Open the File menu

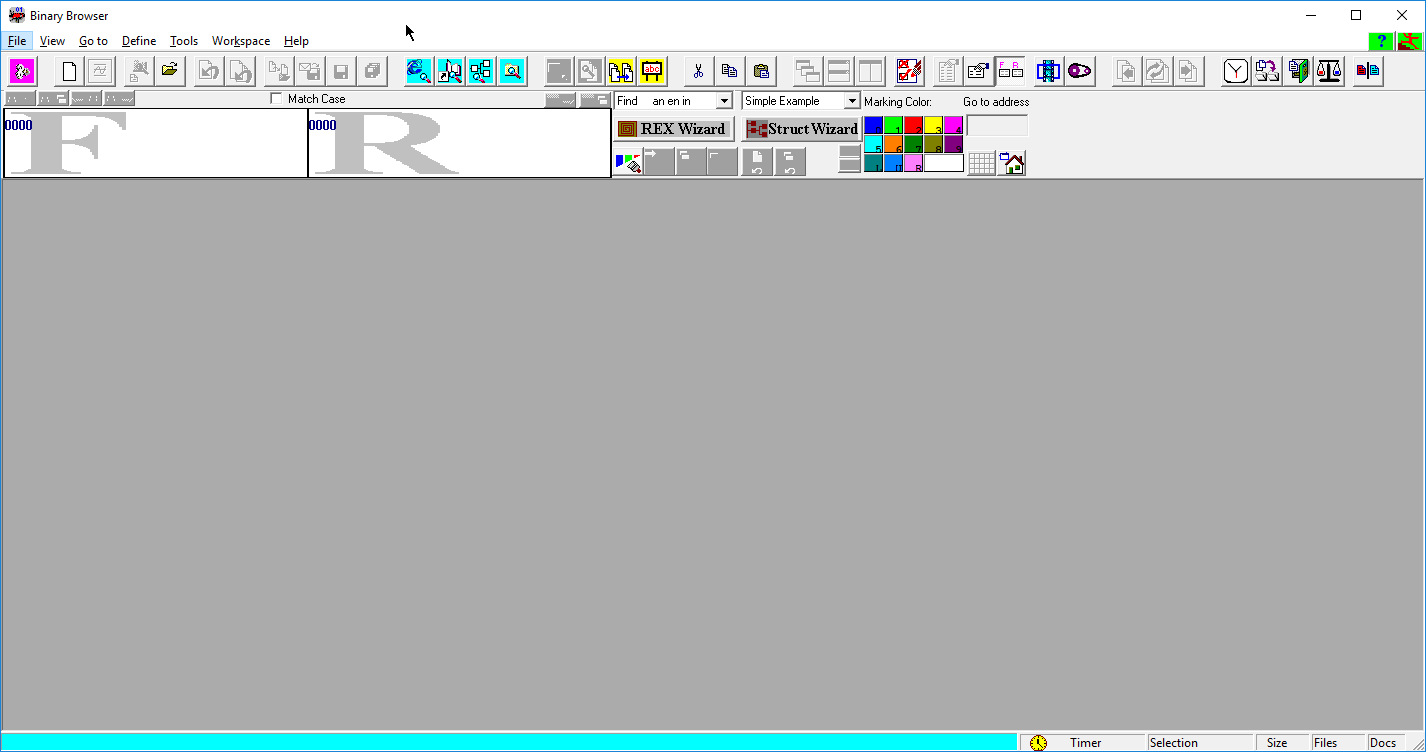pos(17,41)
